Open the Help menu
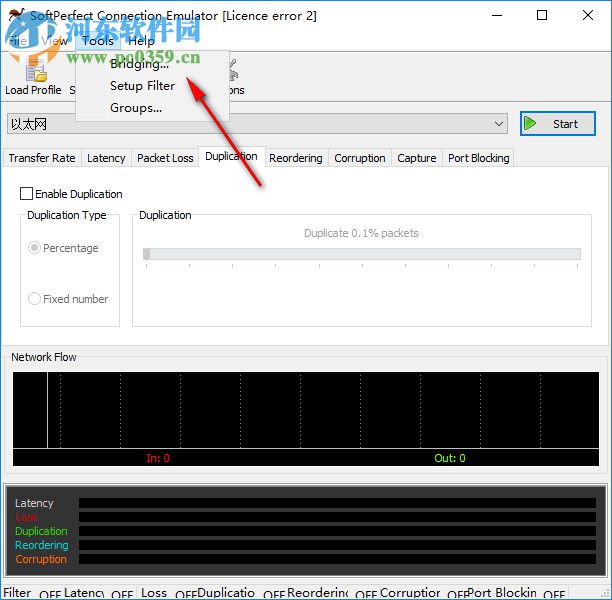 coord(141,41)
